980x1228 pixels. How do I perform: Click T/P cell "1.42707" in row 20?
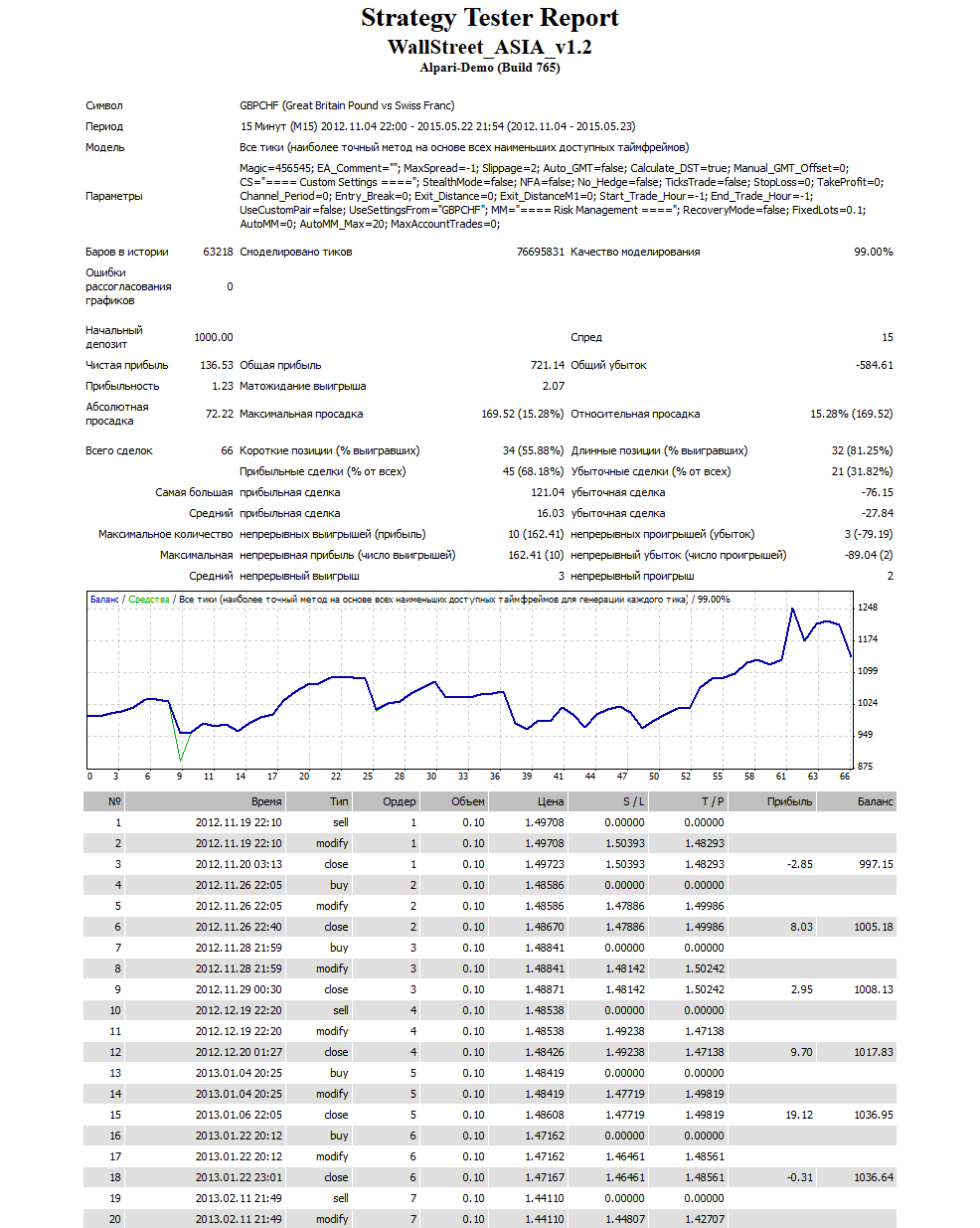pyautogui.click(x=705, y=1219)
